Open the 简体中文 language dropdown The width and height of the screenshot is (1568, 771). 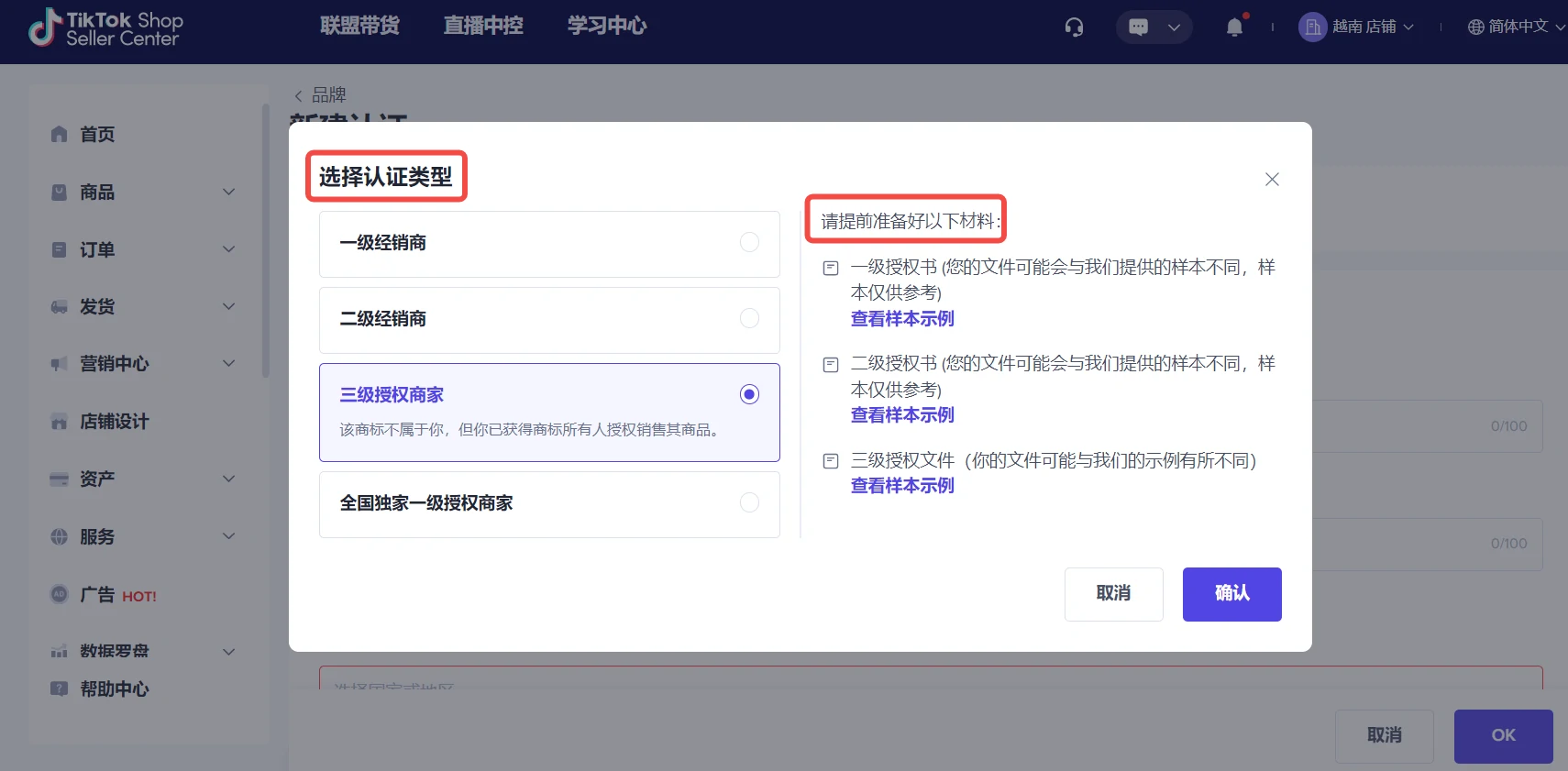[1517, 28]
